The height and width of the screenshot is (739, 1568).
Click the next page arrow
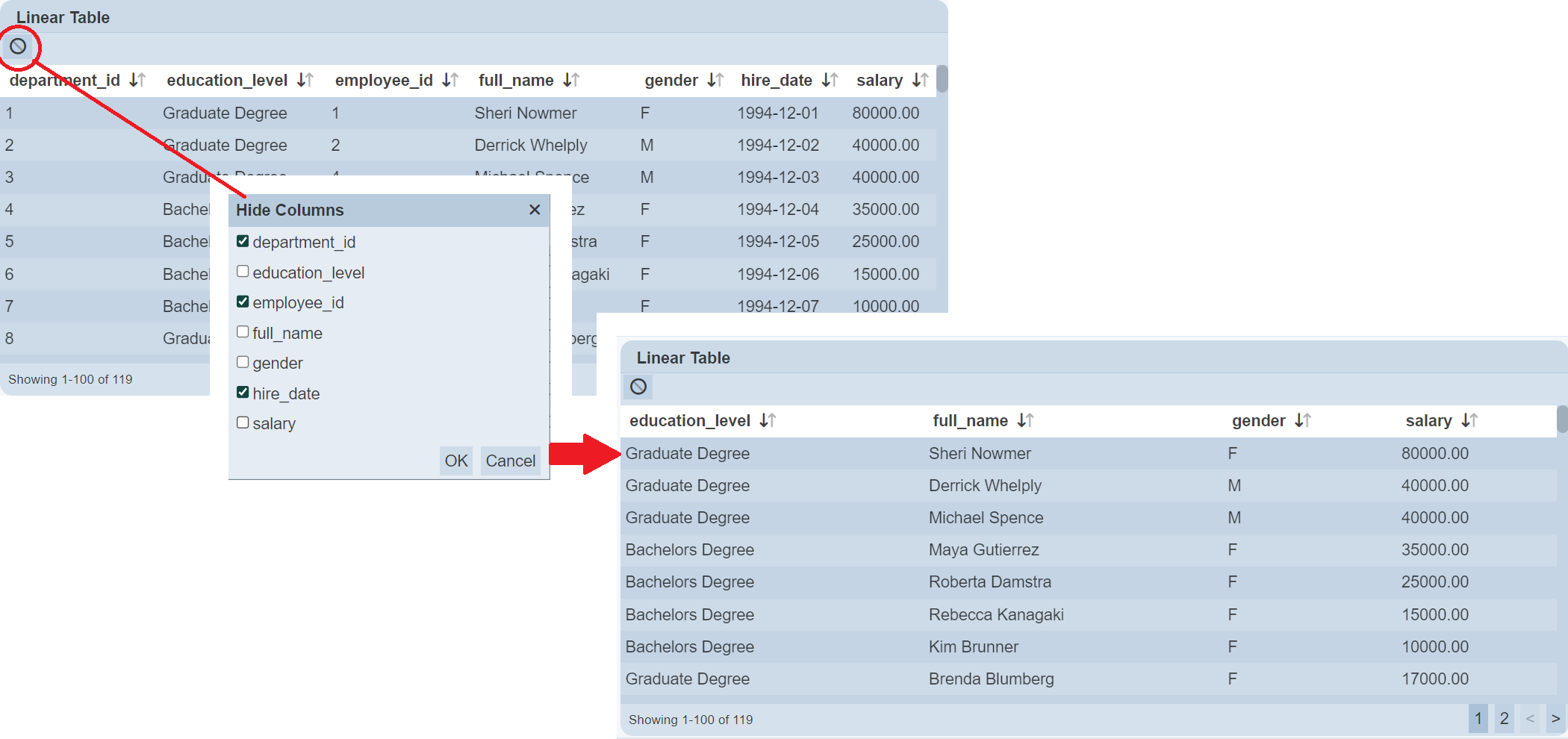(x=1555, y=718)
